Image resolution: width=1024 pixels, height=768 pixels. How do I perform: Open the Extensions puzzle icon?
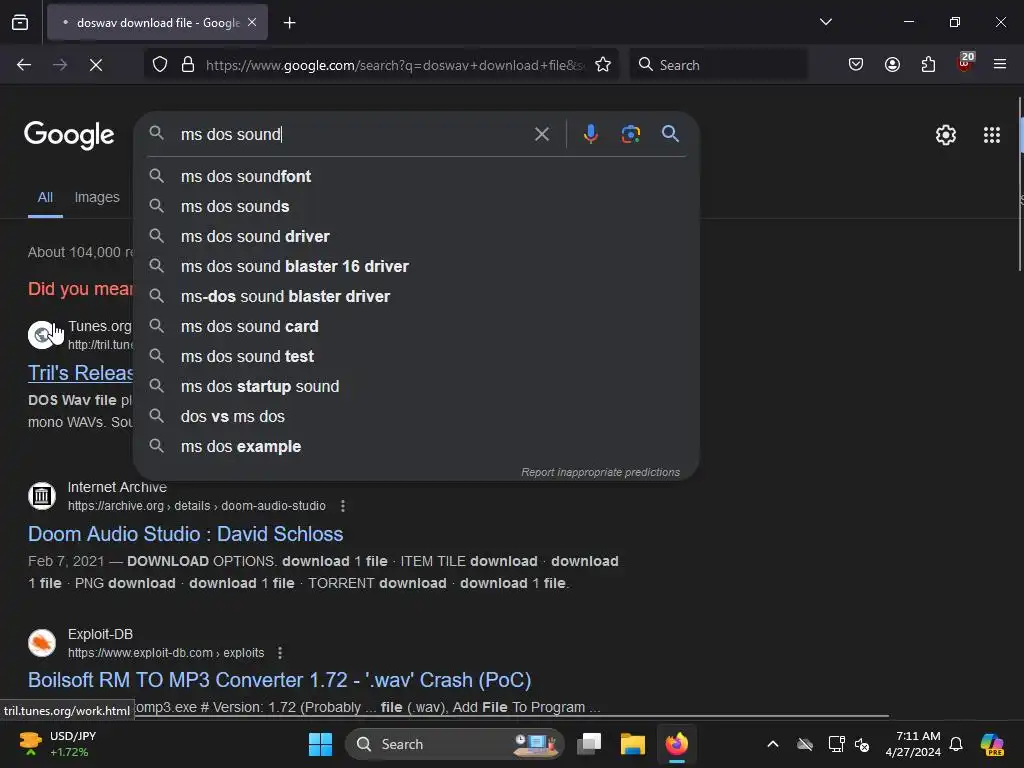click(928, 65)
